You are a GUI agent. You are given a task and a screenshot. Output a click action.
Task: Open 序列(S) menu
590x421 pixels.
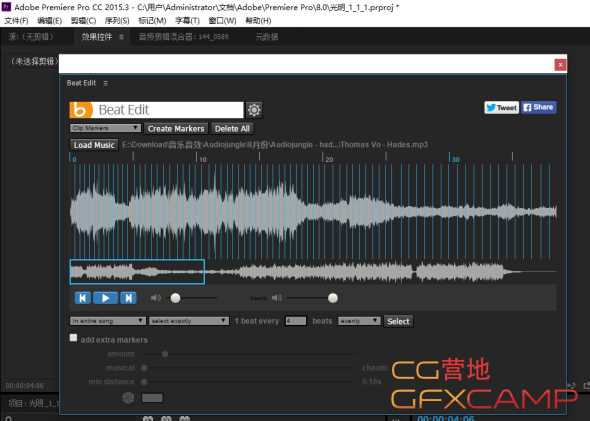click(117, 21)
